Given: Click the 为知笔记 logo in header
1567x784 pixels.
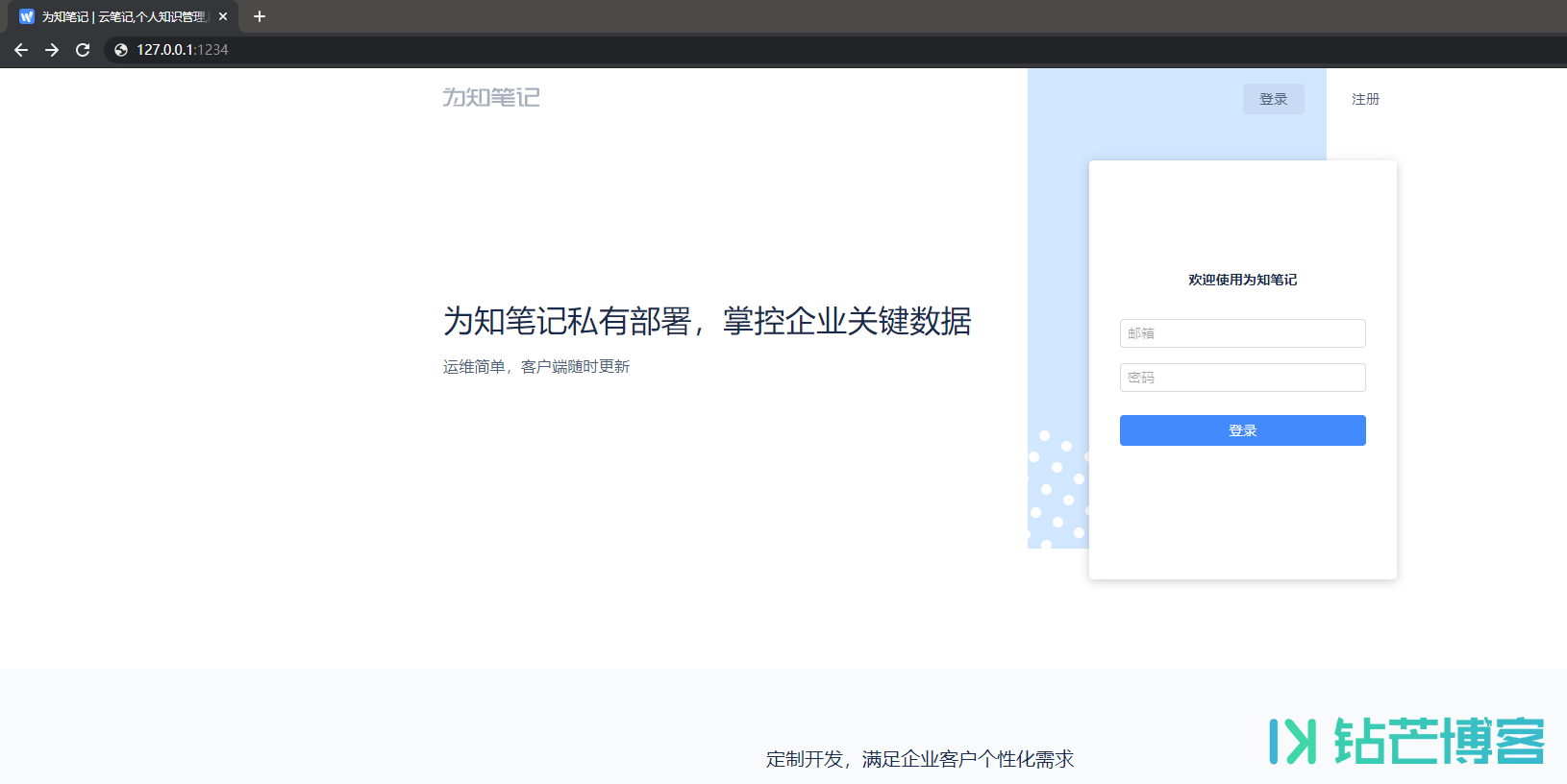Looking at the screenshot, I should pos(491,97).
